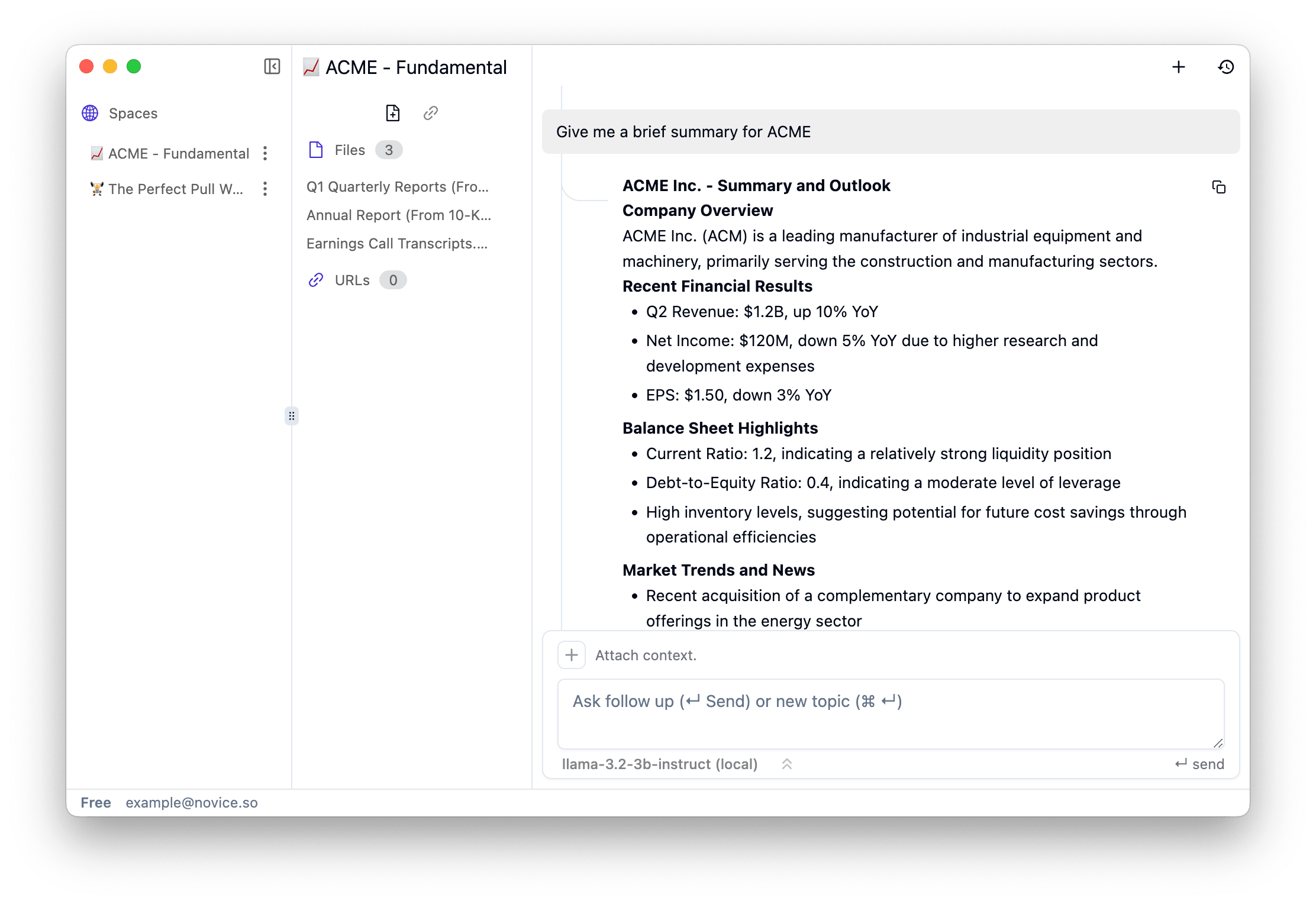The image size is (1316, 904).
Task: Click 'Recent Financial Results' heading
Action: pyautogui.click(x=717, y=286)
